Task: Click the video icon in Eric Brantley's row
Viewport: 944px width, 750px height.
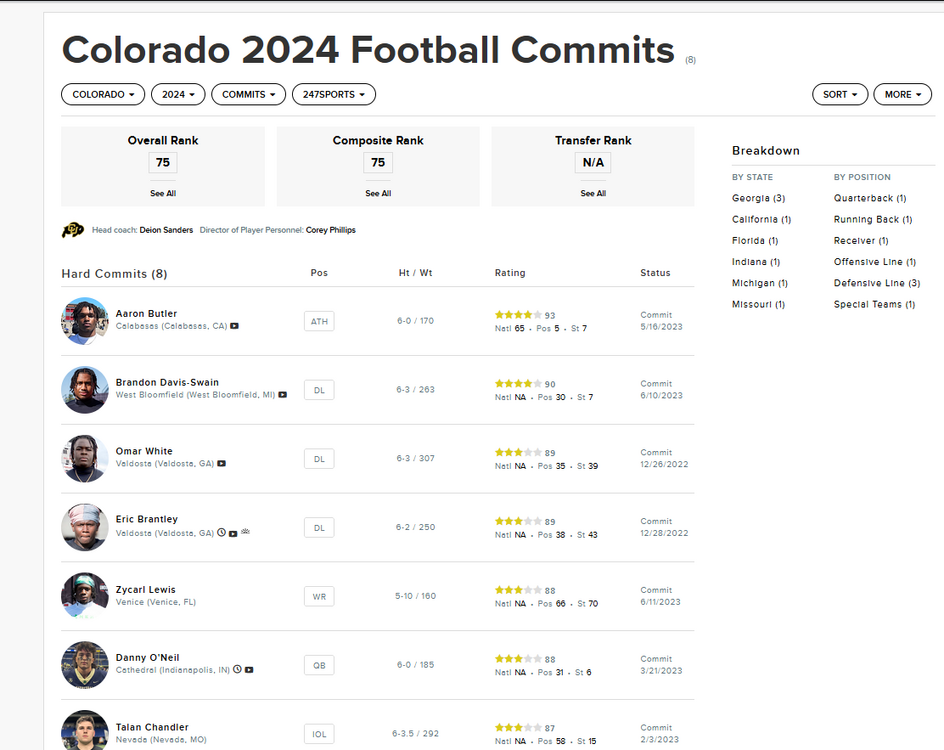Action: (x=233, y=533)
